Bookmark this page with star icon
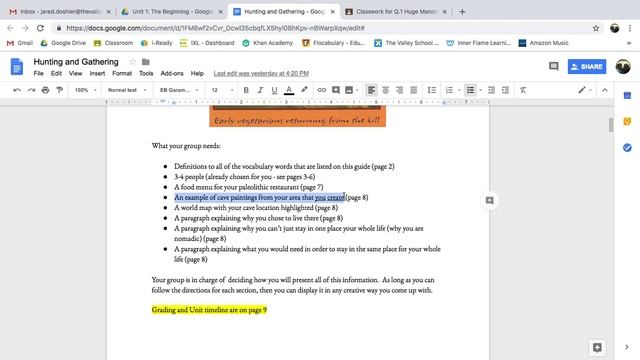The height and width of the screenshot is (360, 640). (596, 28)
